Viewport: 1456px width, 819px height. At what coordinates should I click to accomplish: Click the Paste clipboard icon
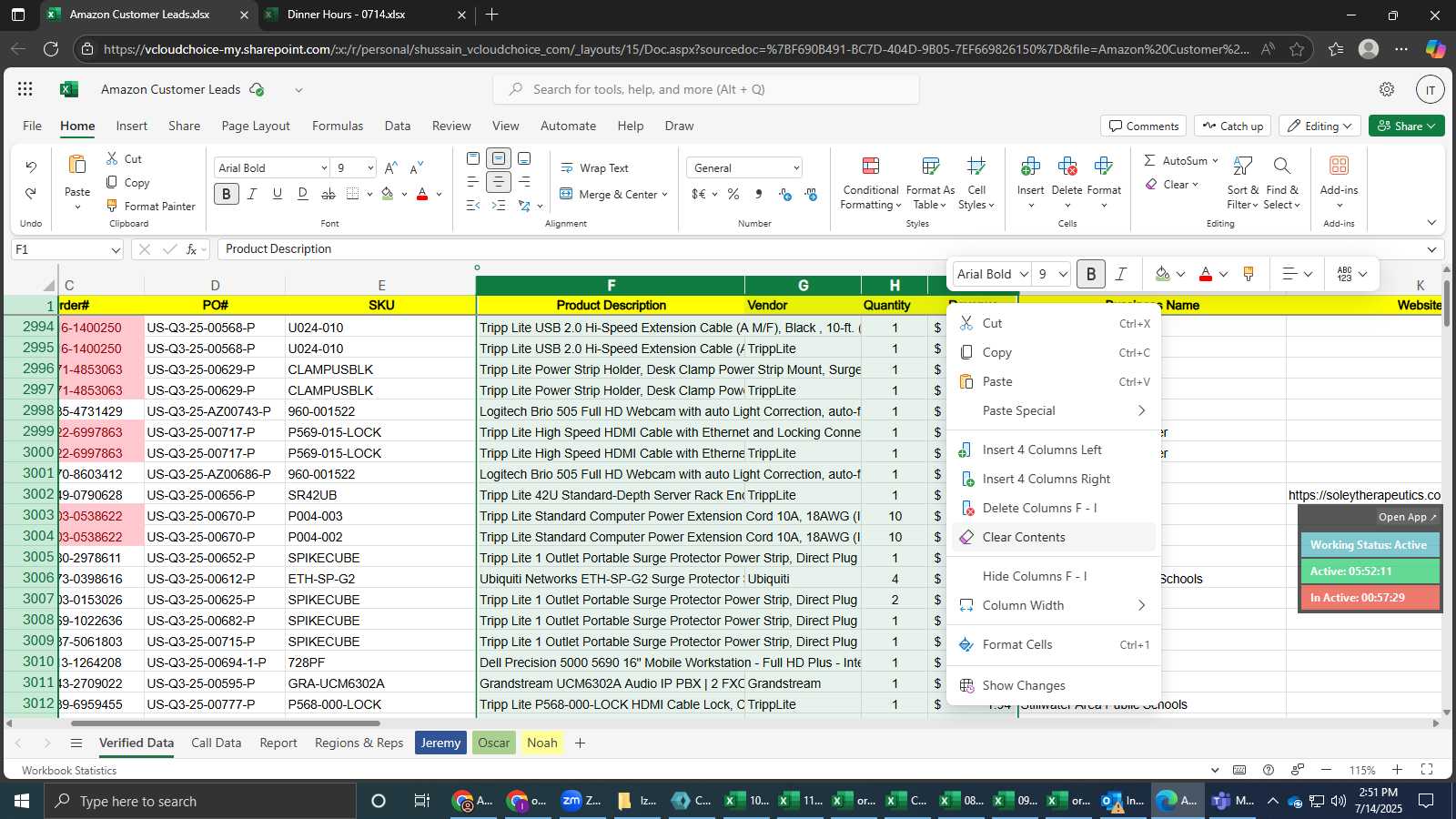pyautogui.click(x=77, y=165)
